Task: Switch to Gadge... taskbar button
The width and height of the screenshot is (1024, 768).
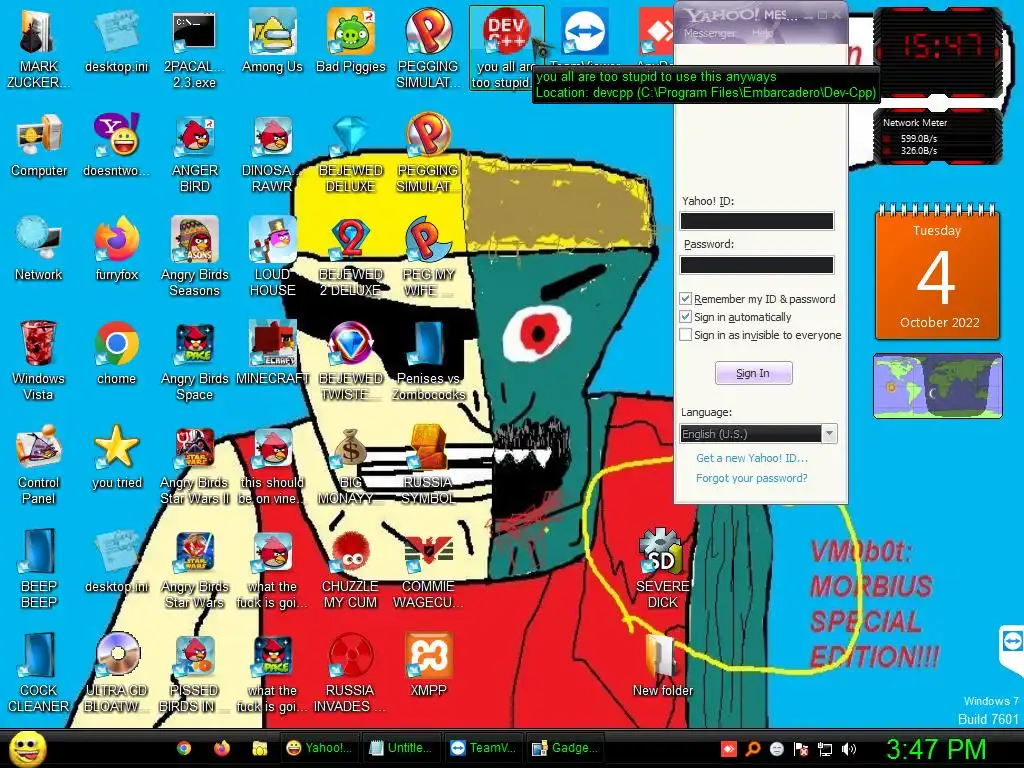Action: (x=564, y=748)
